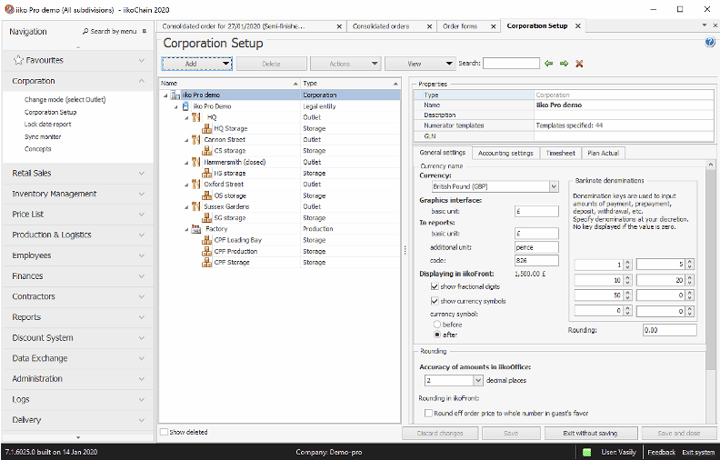Click the outlet icon beside Cannon Street
Screen dimensions: 720x460
[x=196, y=140]
